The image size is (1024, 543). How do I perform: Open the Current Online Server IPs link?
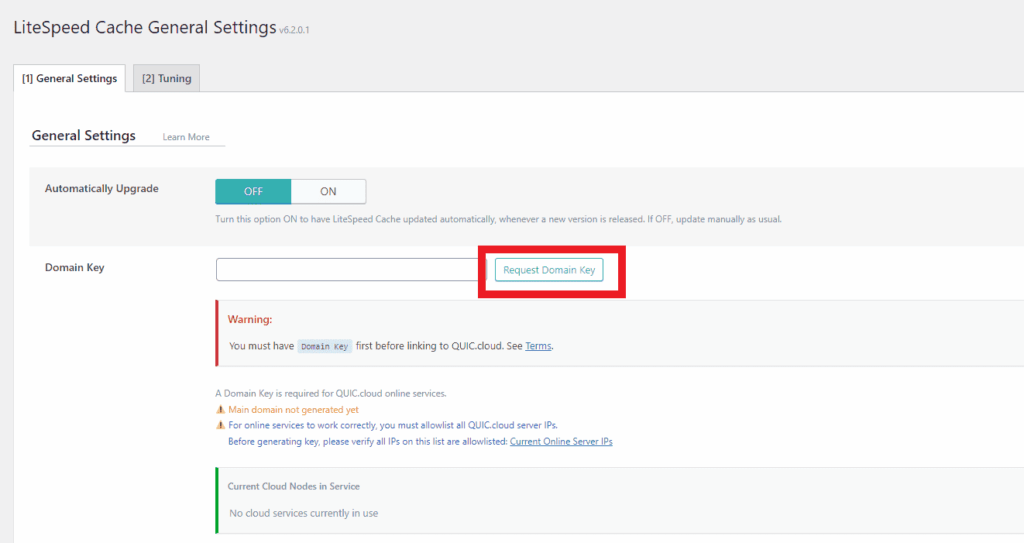561,442
